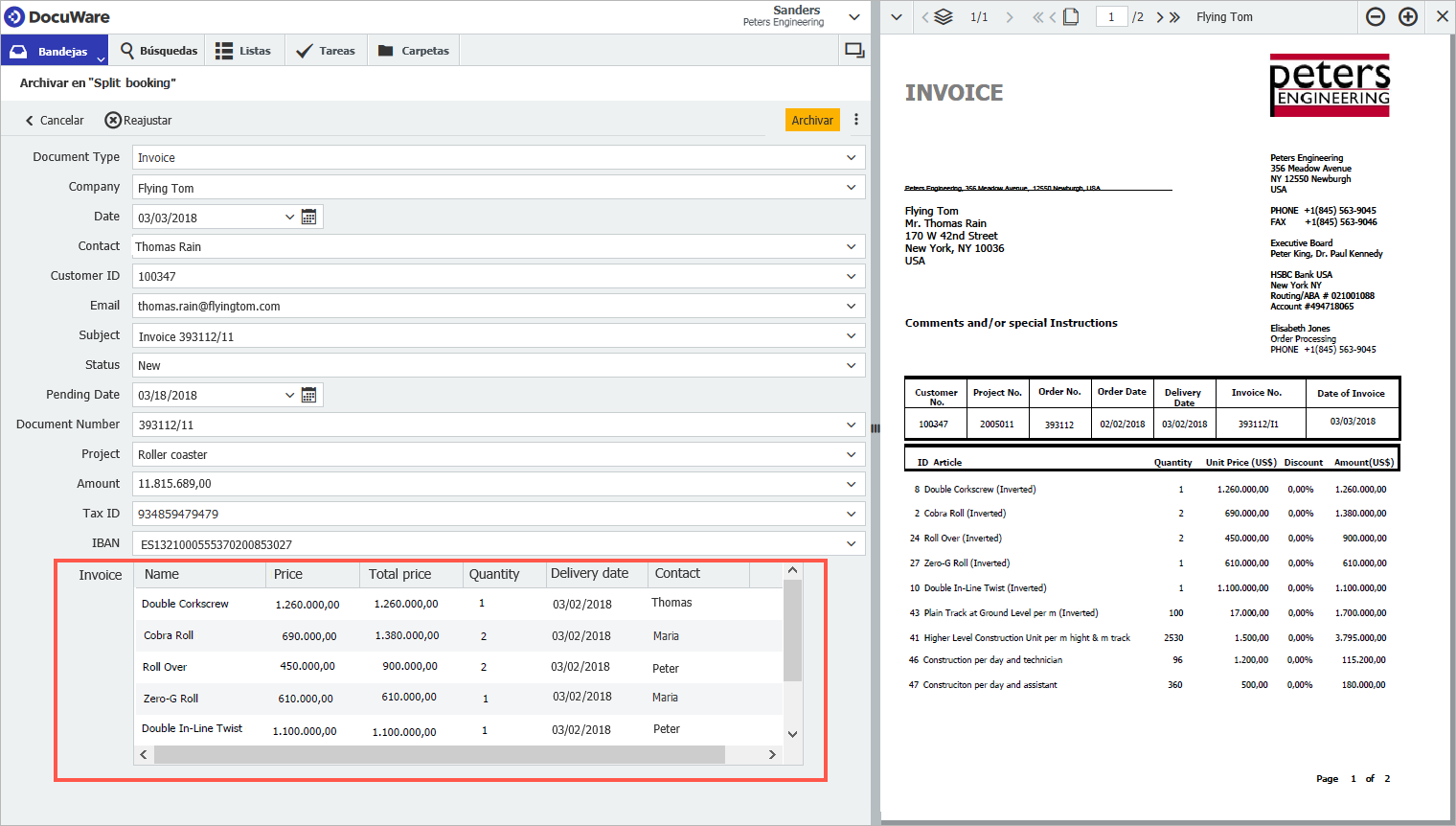This screenshot has width=1456, height=826.
Task: Click the Carpetas folder icon
Action: (x=386, y=50)
